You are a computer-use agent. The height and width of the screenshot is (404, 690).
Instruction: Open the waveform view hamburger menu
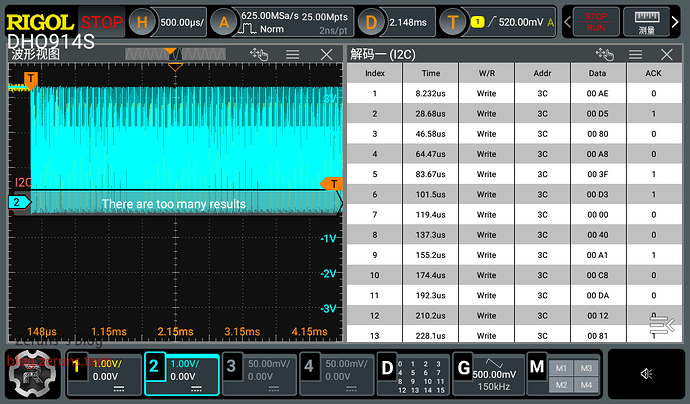tap(293, 54)
